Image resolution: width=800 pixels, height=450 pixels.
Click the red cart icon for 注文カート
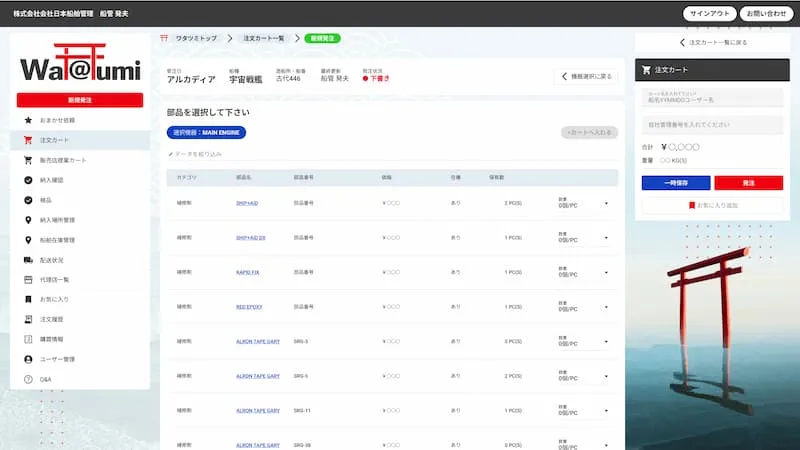click(28, 140)
